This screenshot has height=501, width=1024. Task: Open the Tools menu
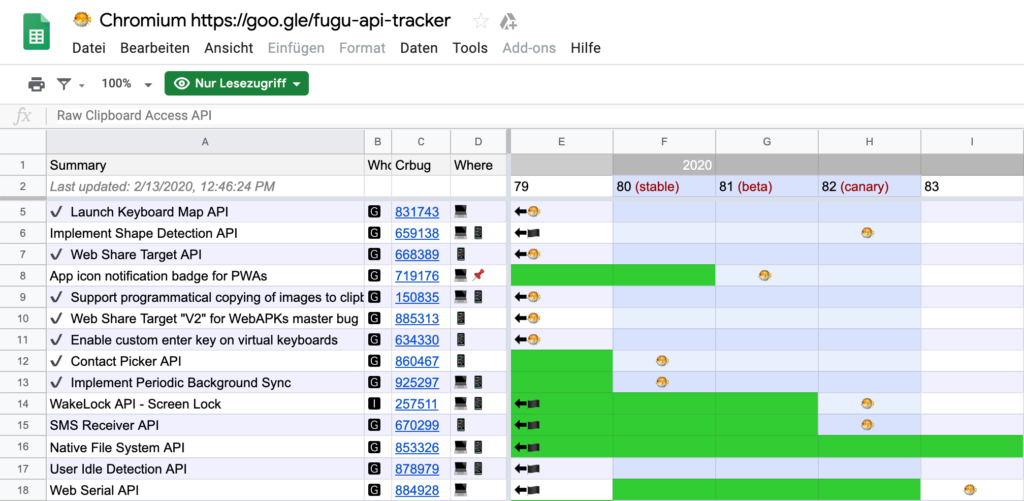(470, 48)
